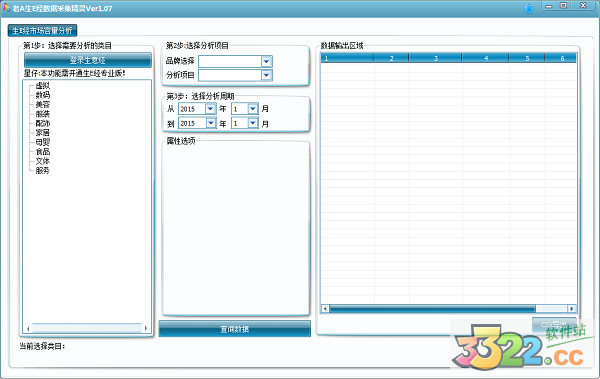Expand the start month dropdown
The width and height of the screenshot is (600, 379).
click(x=253, y=109)
